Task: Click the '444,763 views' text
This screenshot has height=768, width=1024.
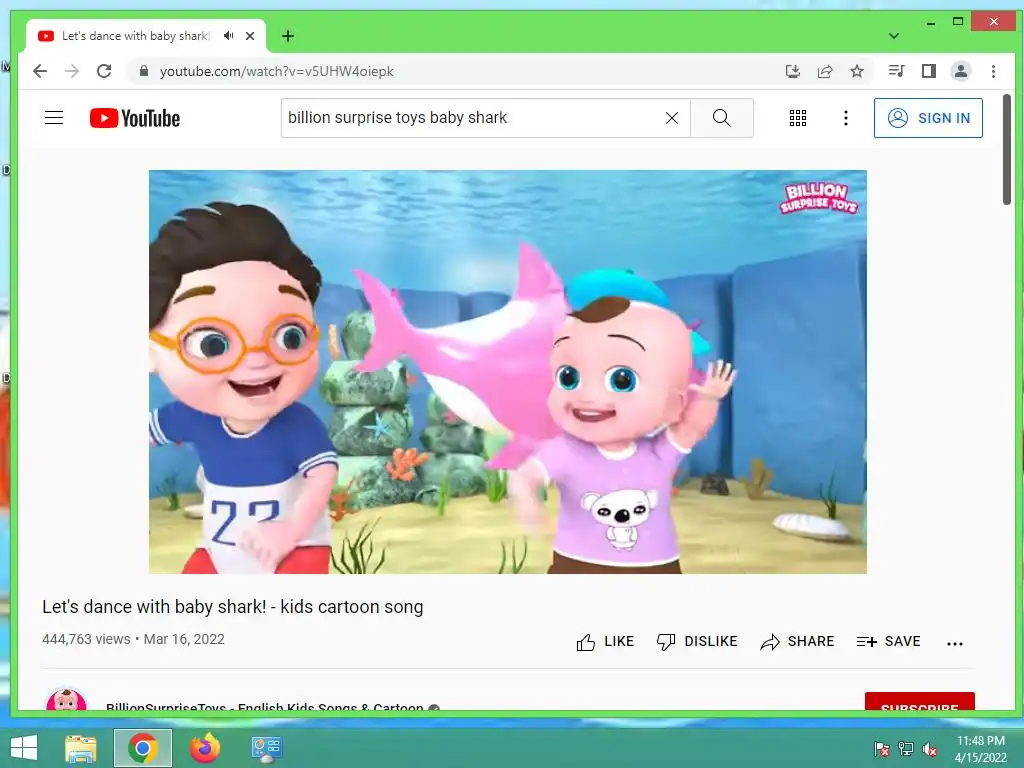Action: tap(86, 639)
